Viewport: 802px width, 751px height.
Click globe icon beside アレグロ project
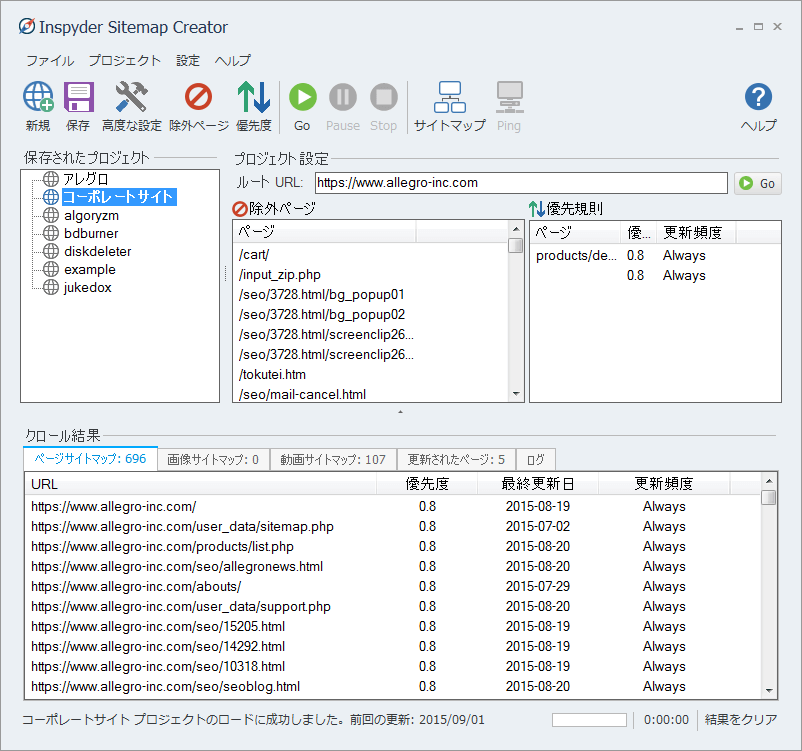[x=51, y=179]
